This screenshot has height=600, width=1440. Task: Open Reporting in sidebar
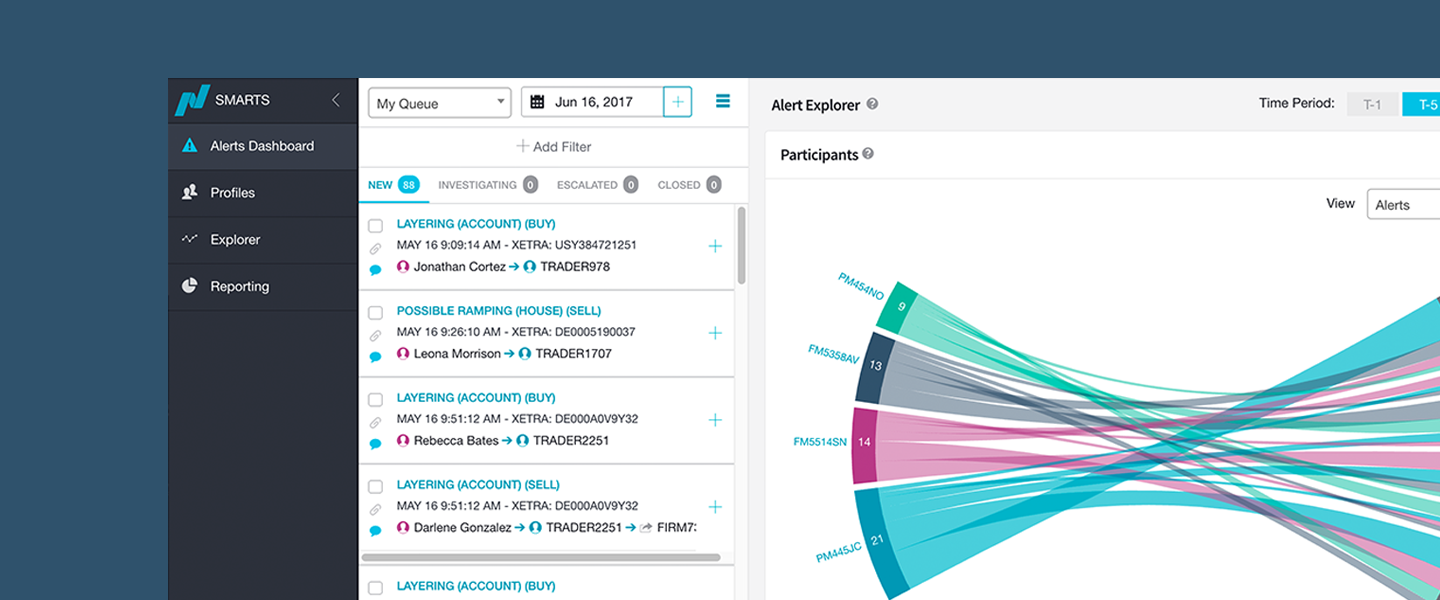263,287
